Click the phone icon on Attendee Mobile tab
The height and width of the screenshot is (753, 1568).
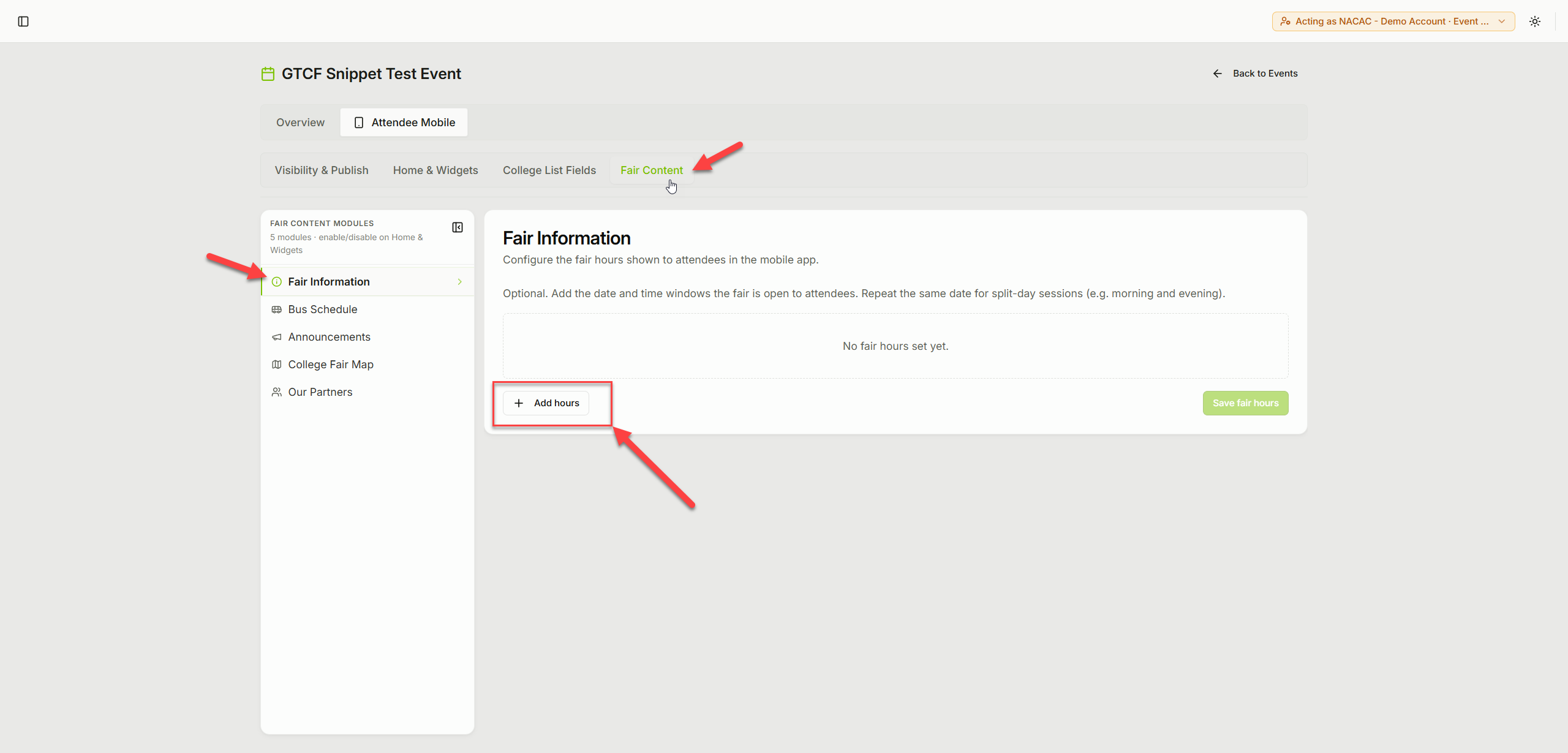point(359,123)
